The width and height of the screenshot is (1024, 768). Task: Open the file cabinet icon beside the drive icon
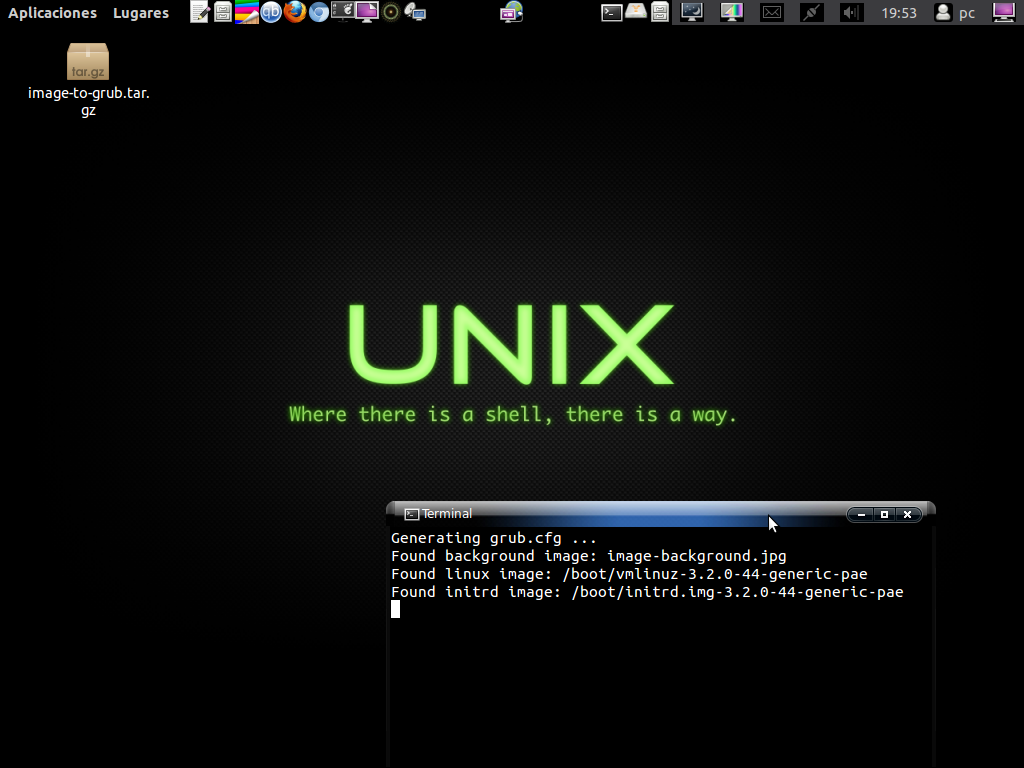(660, 12)
